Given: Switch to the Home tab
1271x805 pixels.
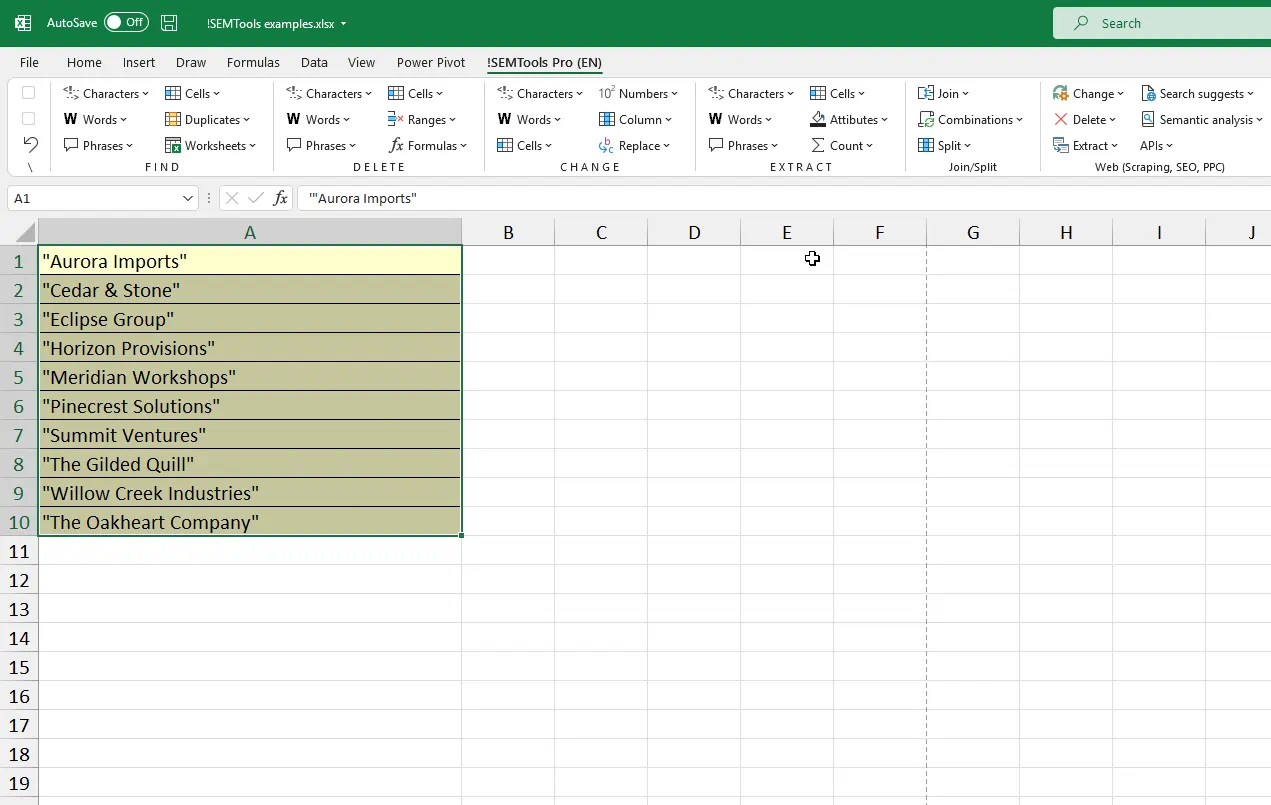Looking at the screenshot, I should (x=84, y=62).
